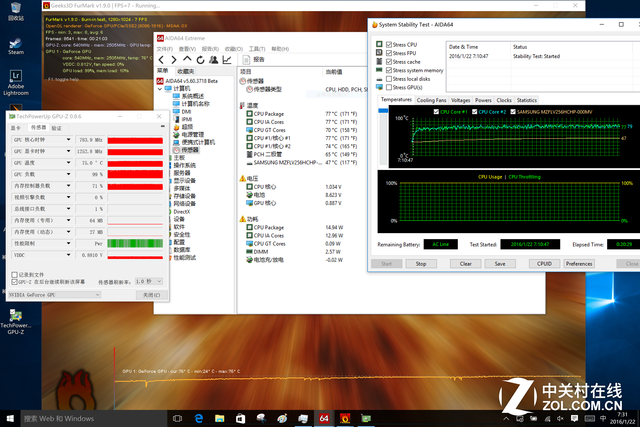Open CPUID from Stability Test

544,264
